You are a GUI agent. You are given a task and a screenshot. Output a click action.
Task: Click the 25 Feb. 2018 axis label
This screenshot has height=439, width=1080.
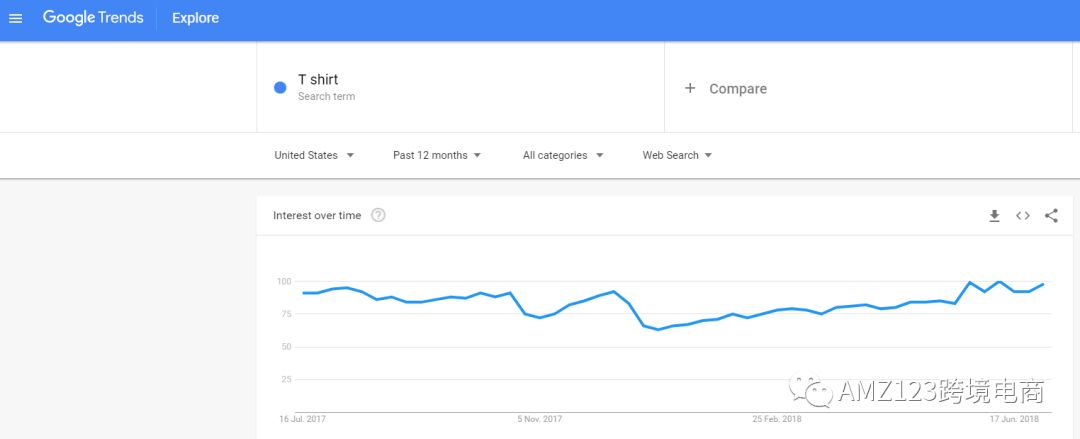click(777, 419)
